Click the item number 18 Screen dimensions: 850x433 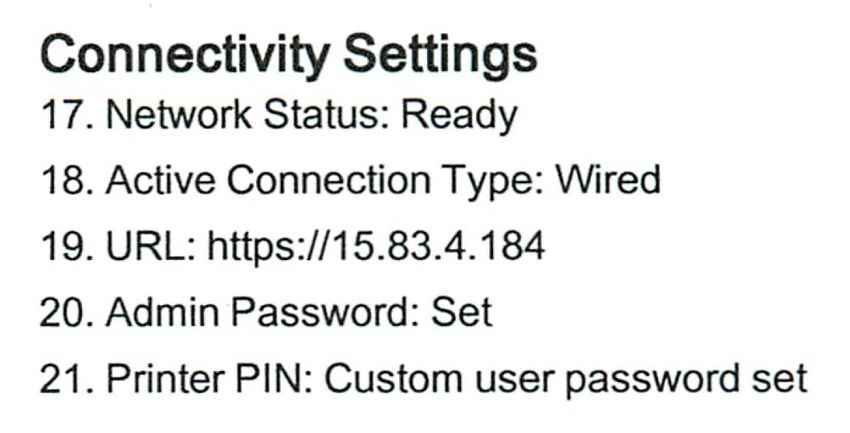tap(66, 180)
